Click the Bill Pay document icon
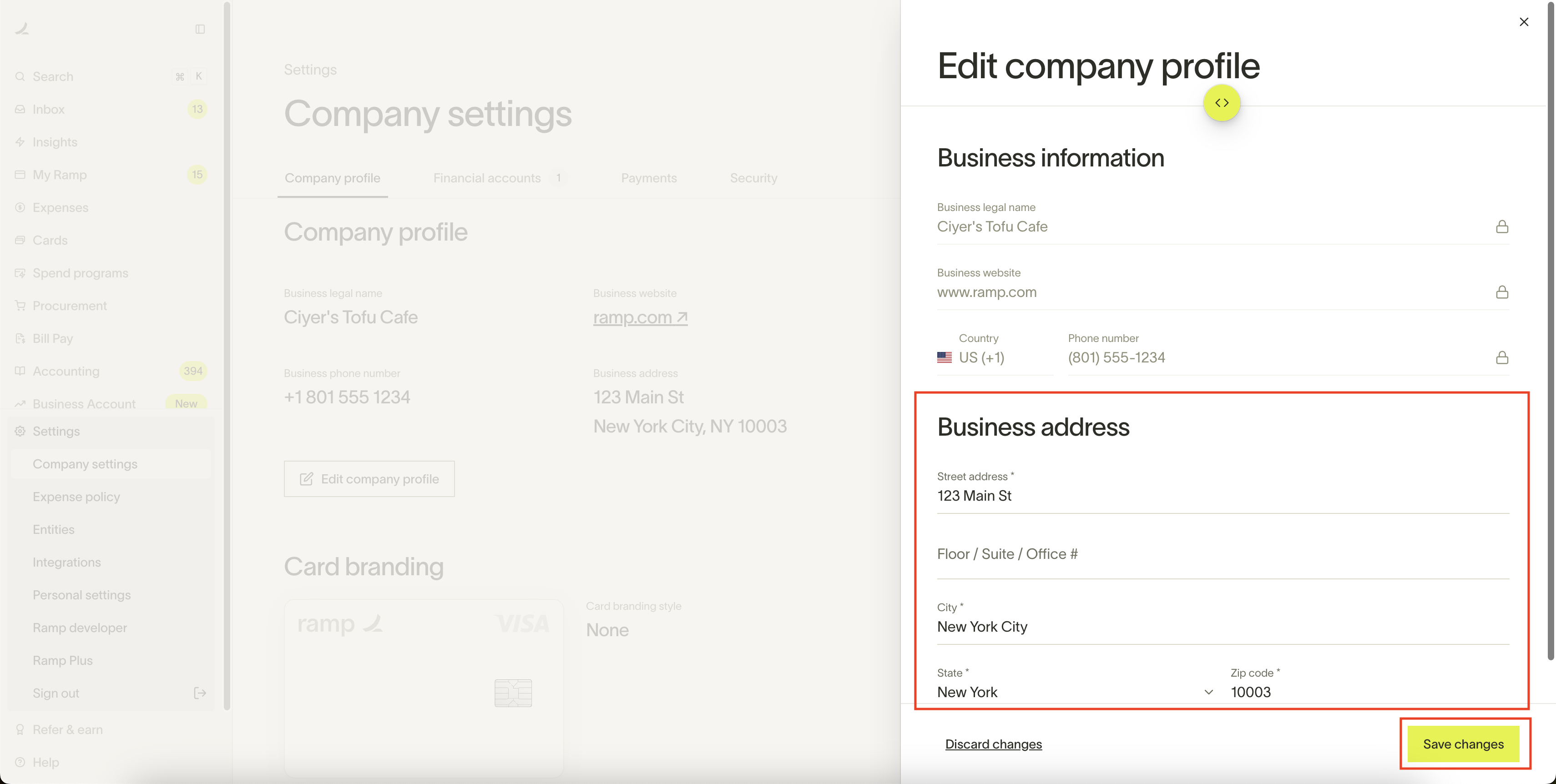This screenshot has height=784, width=1556. click(20, 339)
